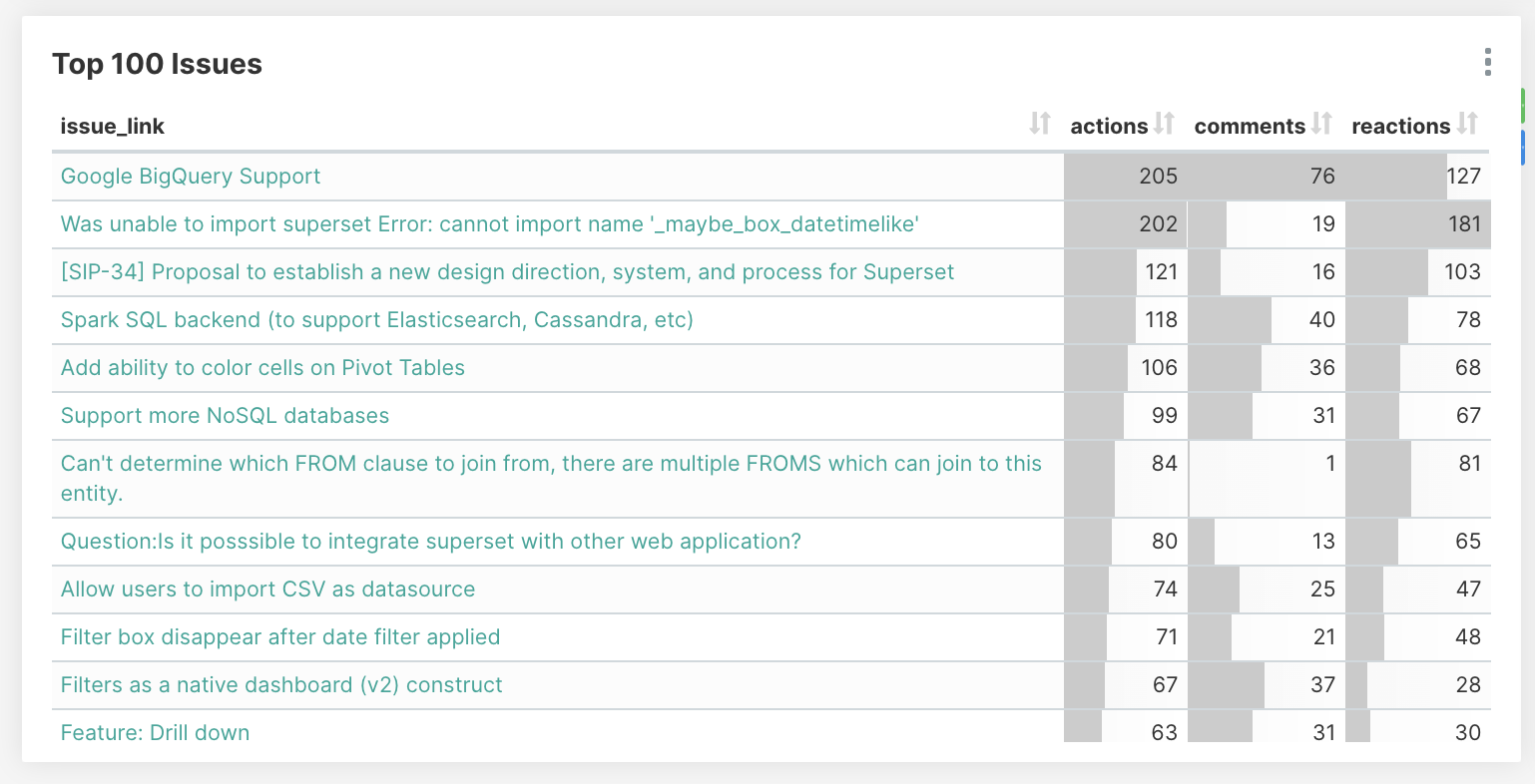This screenshot has width=1535, height=784.
Task: Open the [SIP-34] design proposal issue
Action: (507, 272)
